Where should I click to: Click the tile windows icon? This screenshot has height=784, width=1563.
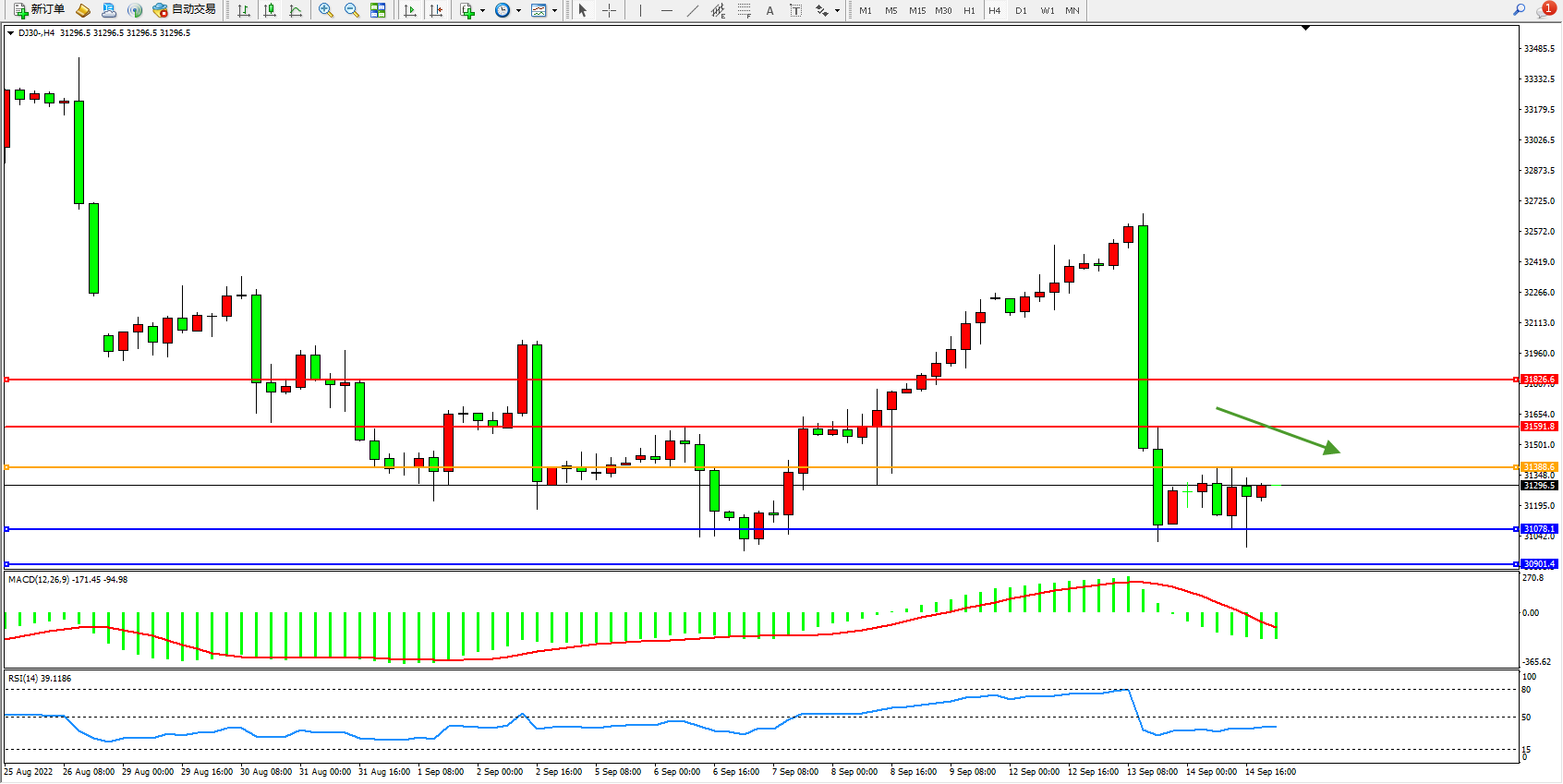[378, 10]
